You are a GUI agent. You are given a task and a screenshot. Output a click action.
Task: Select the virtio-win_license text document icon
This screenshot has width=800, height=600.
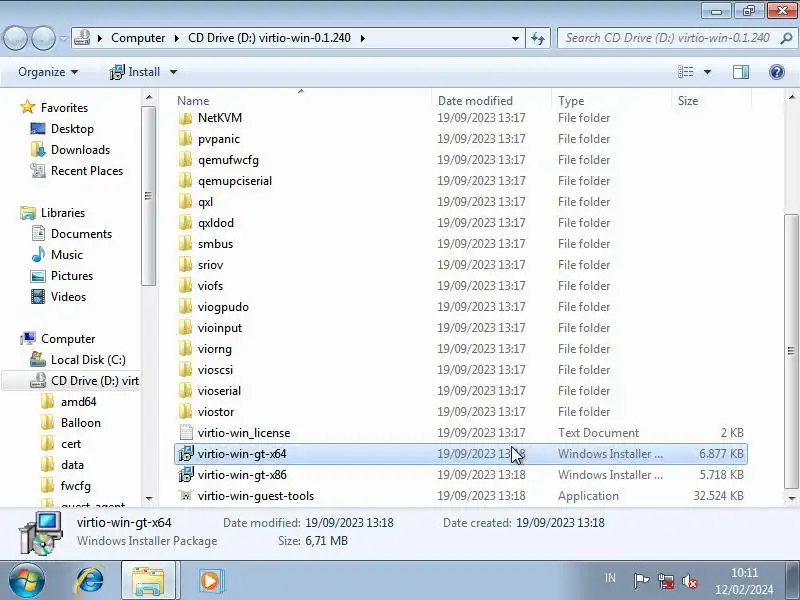click(186, 433)
